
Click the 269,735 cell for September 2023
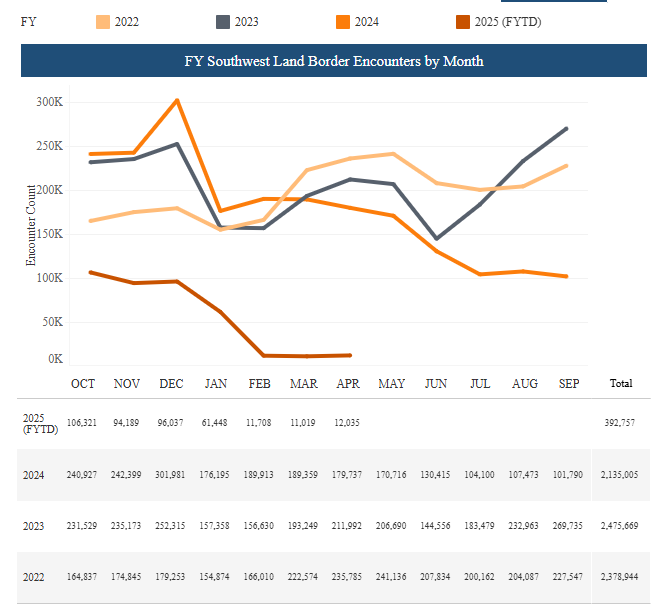point(568,527)
